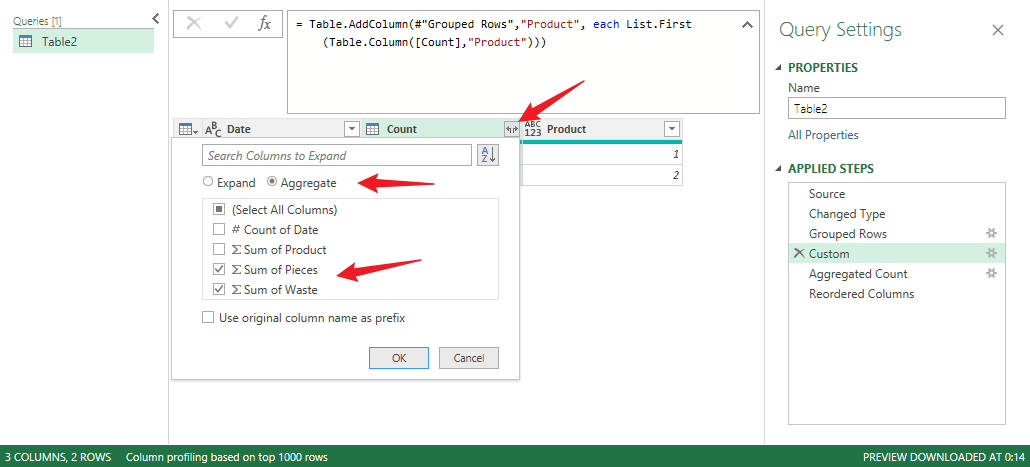Image resolution: width=1030 pixels, height=467 pixels.
Task: Click the Cancel button
Action: click(469, 358)
